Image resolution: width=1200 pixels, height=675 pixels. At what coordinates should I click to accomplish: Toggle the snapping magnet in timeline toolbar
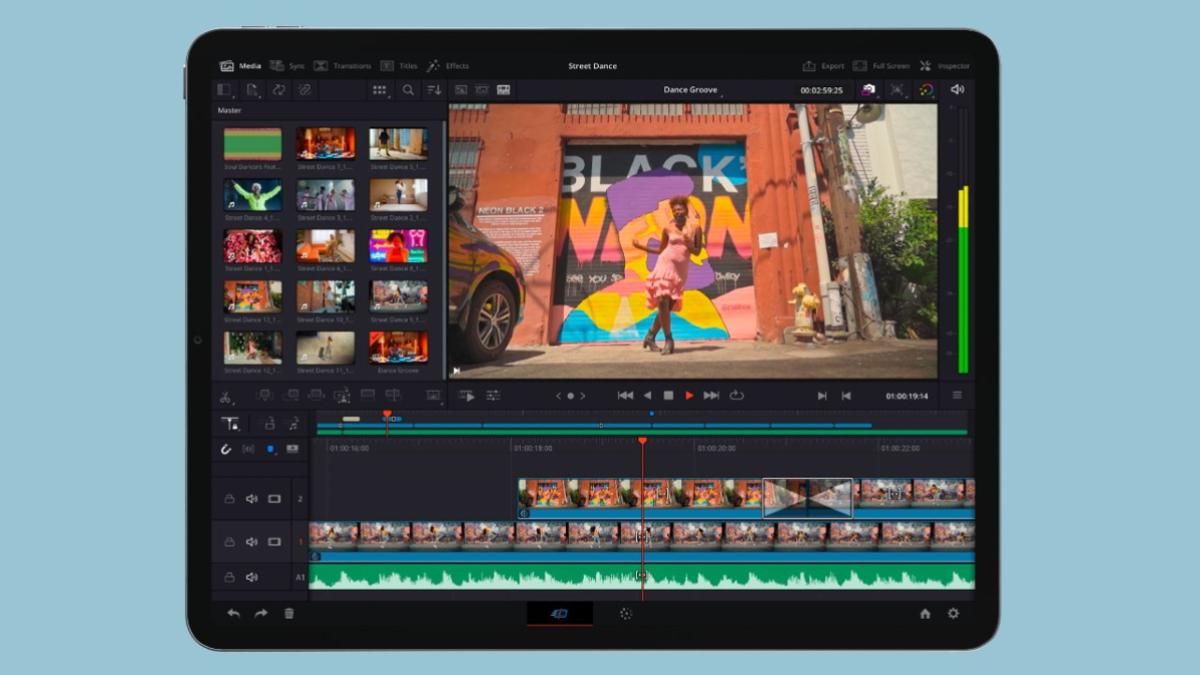227,448
